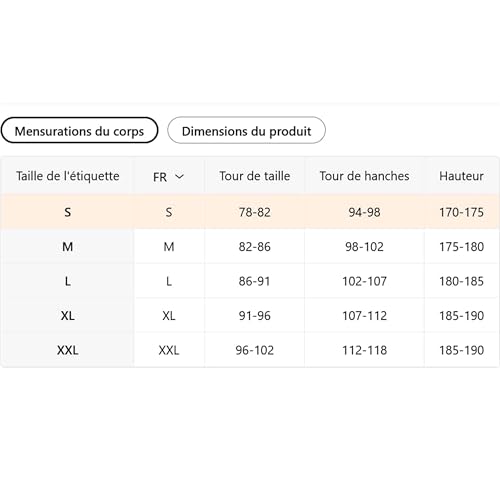Click the 170-175 height cell
The image size is (500, 500).
click(x=461, y=212)
